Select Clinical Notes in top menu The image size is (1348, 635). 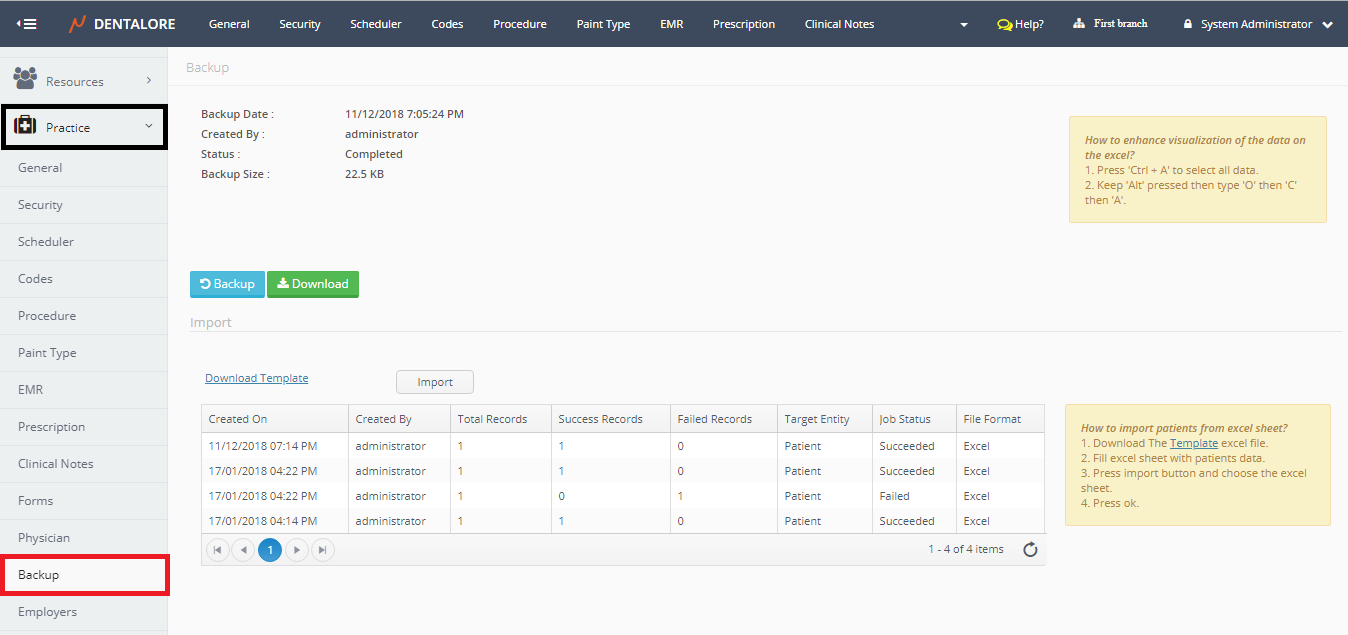point(839,24)
